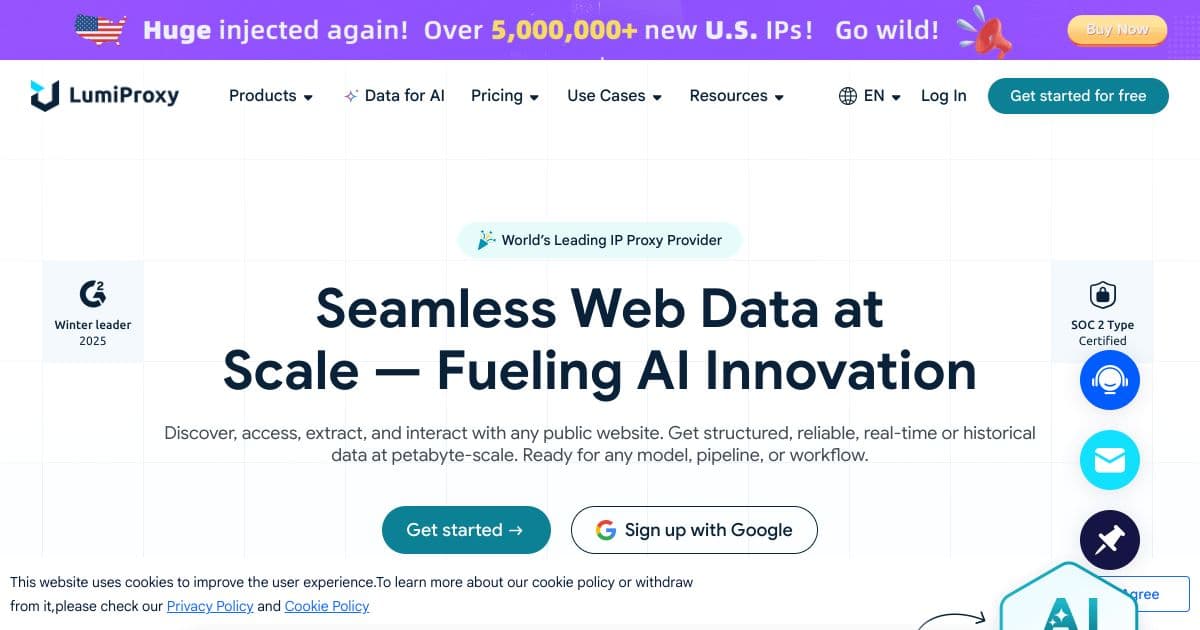Screen dimensions: 1200x630
Task: Open the Use Cases dropdown
Action: (x=614, y=96)
